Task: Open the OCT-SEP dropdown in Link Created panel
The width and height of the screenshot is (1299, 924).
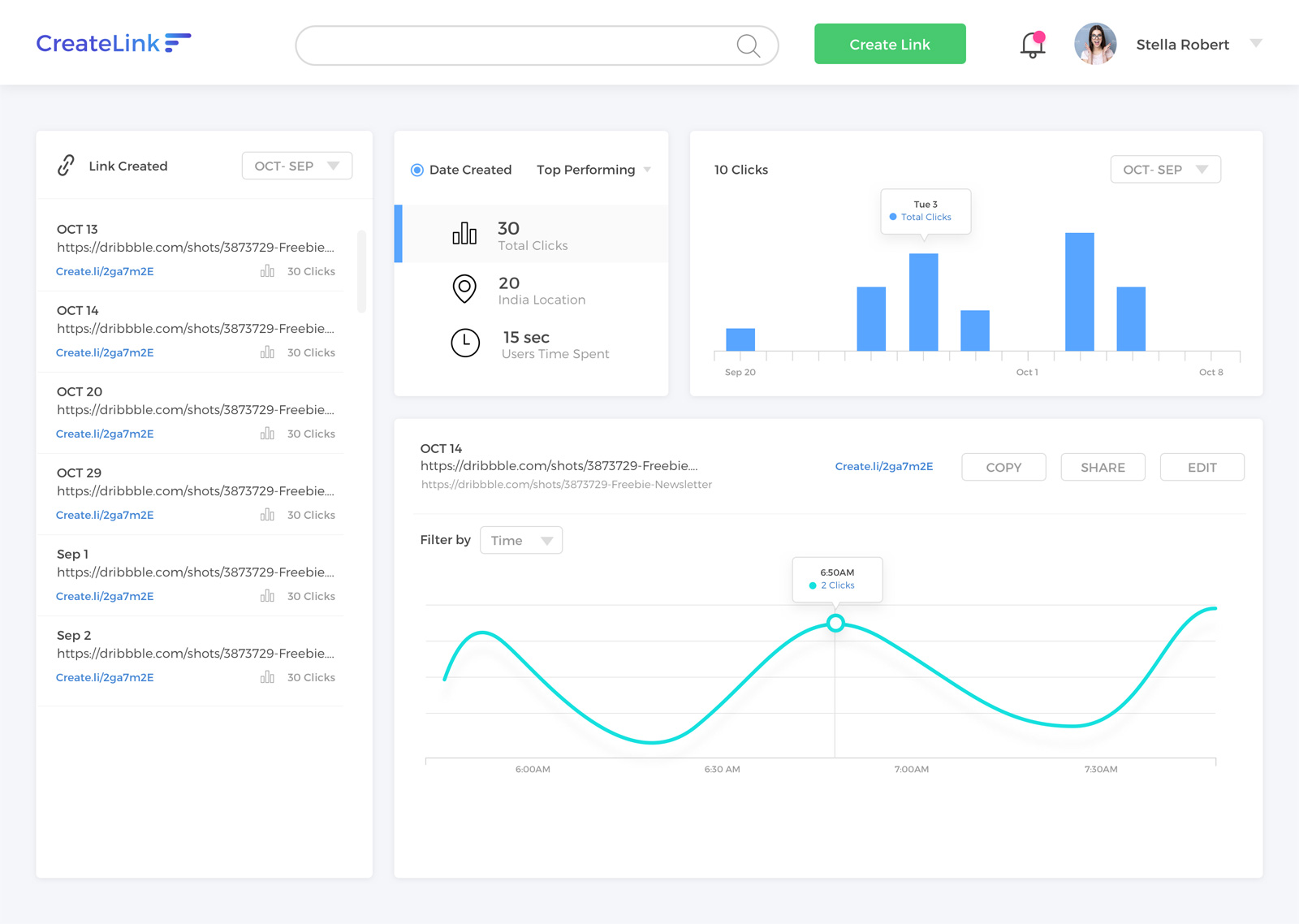Action: pyautogui.click(x=296, y=166)
